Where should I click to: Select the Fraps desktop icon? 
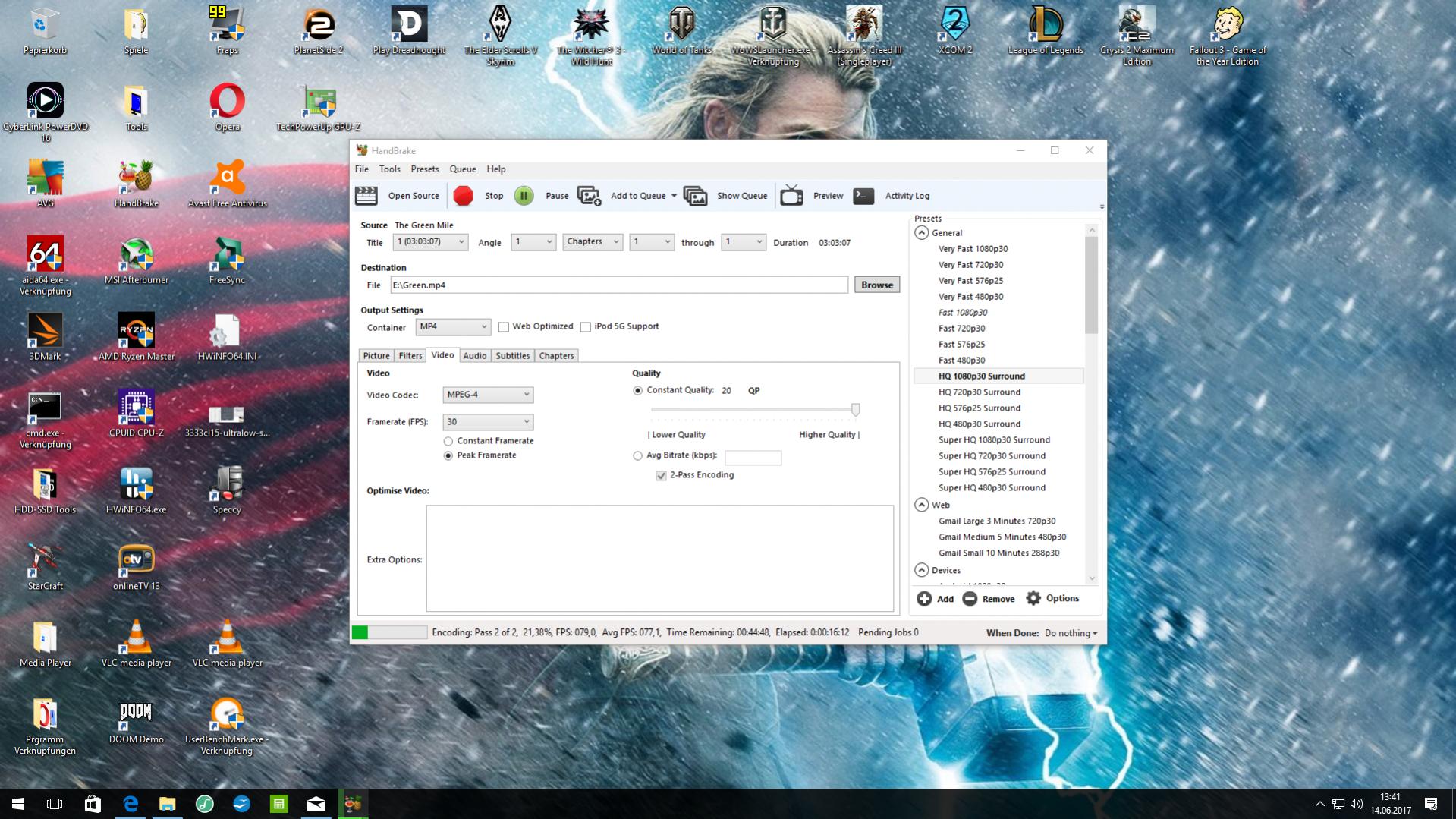pyautogui.click(x=227, y=30)
